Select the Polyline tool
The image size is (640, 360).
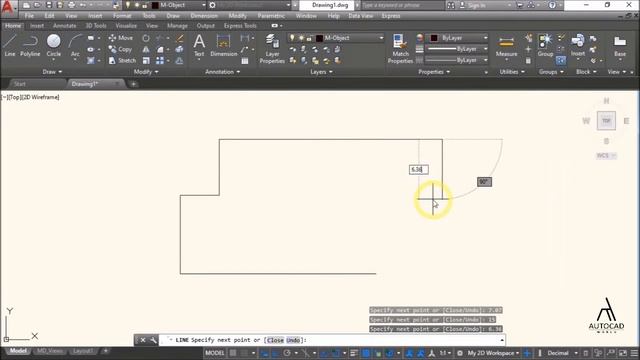(x=30, y=46)
